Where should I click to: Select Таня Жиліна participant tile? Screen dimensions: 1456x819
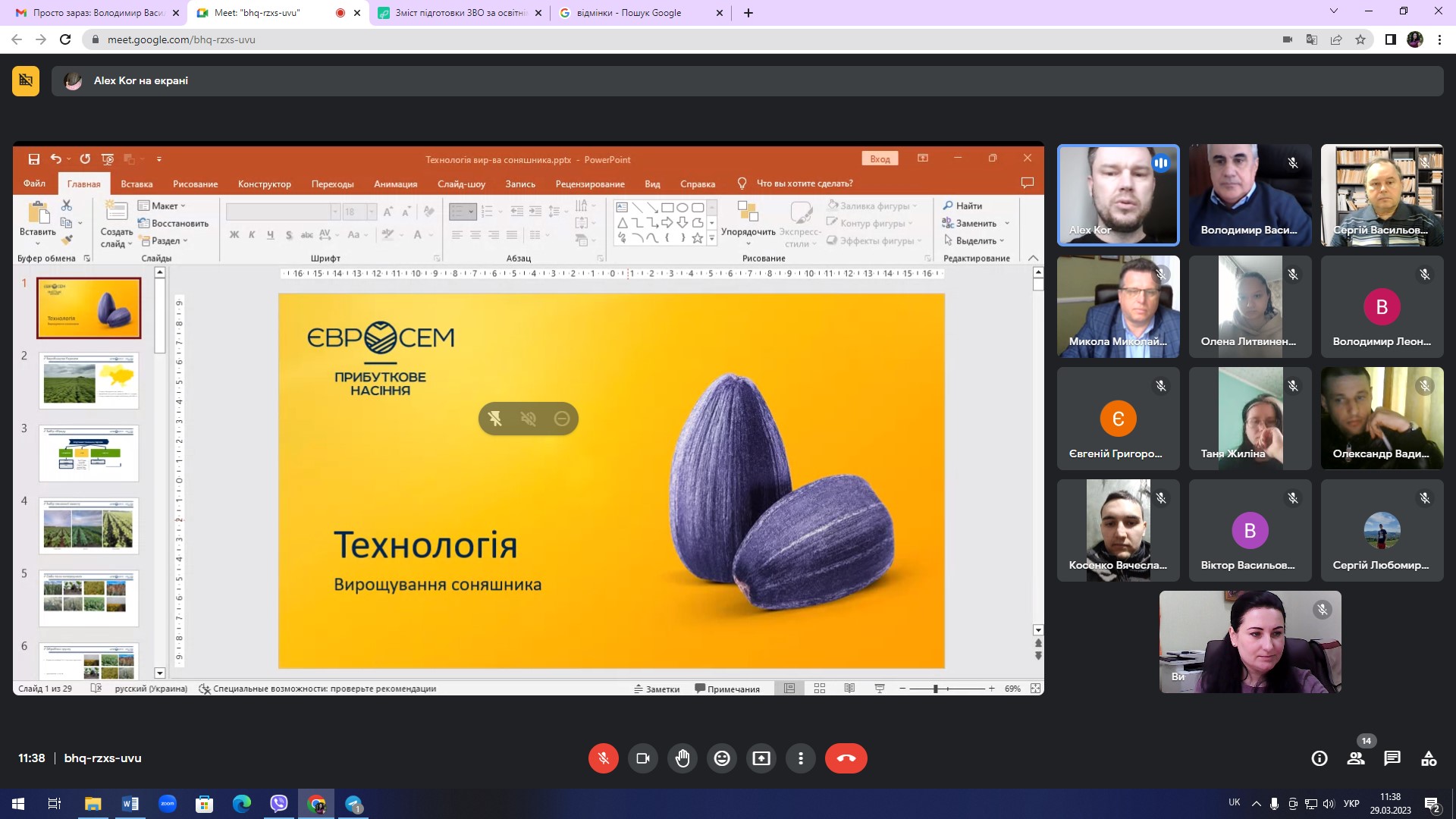[x=1250, y=419]
